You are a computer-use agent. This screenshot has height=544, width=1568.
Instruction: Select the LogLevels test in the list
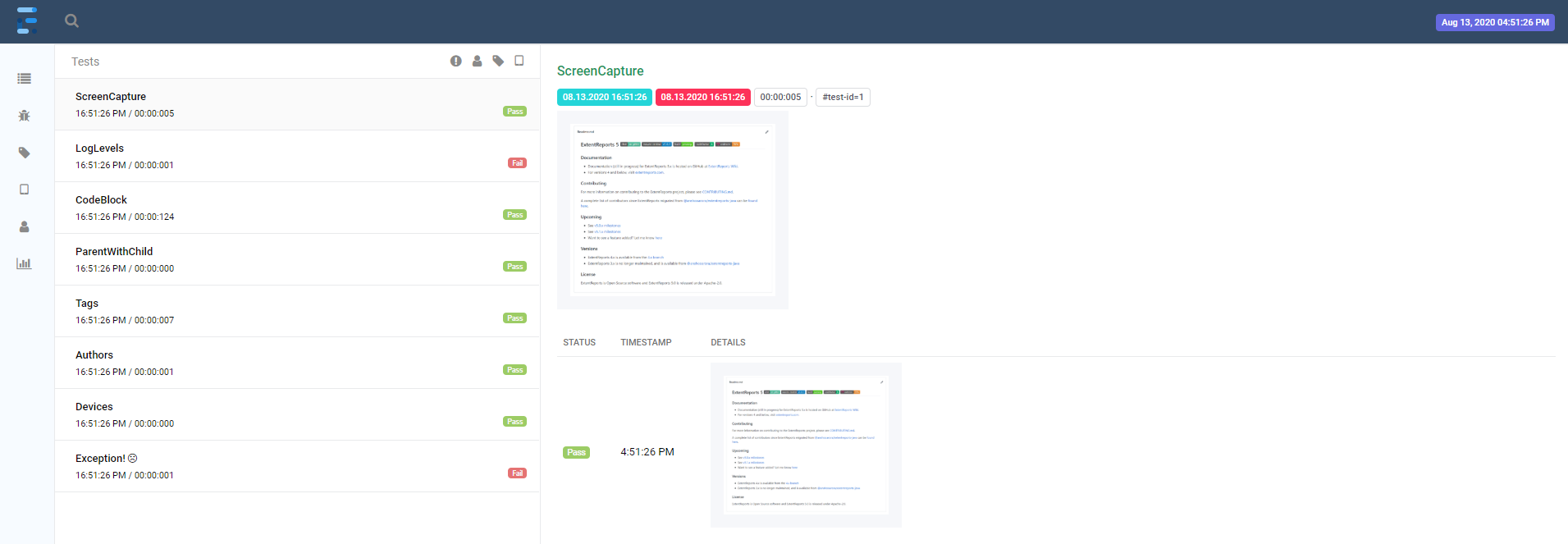click(297, 156)
